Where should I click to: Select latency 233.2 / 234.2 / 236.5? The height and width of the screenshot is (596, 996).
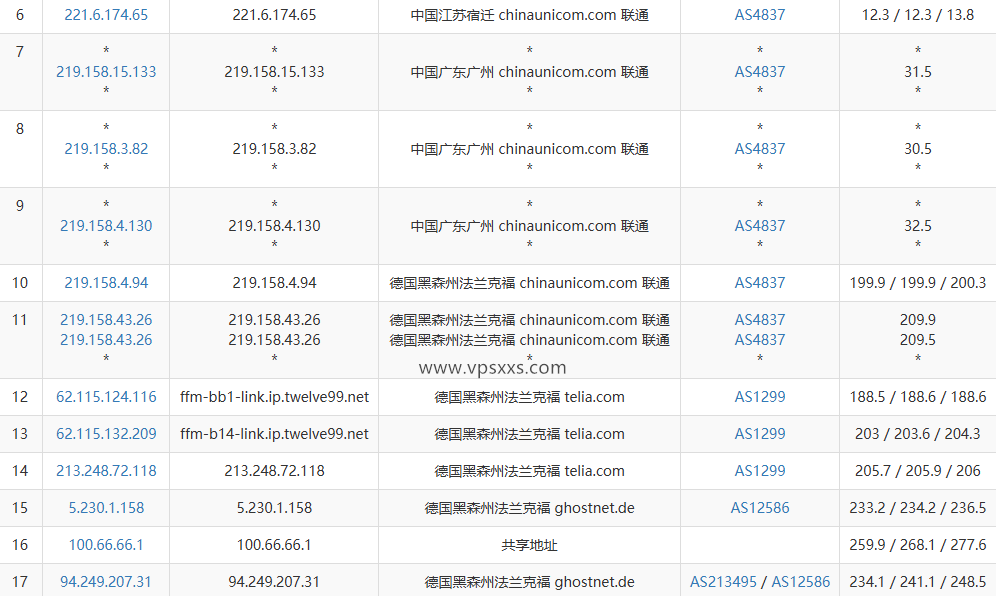tap(918, 508)
